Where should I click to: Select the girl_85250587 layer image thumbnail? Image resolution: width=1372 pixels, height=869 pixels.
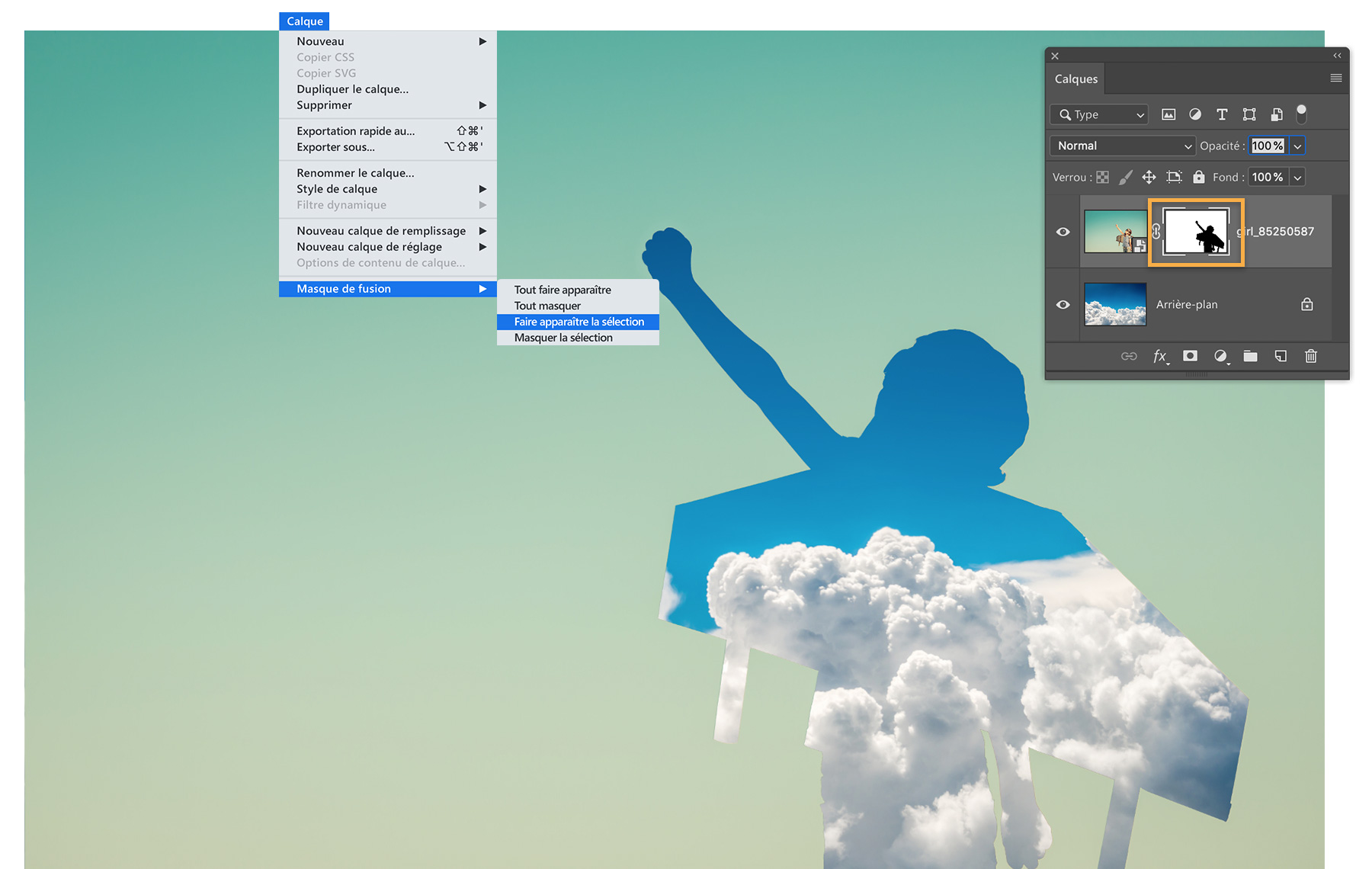[x=1115, y=232]
